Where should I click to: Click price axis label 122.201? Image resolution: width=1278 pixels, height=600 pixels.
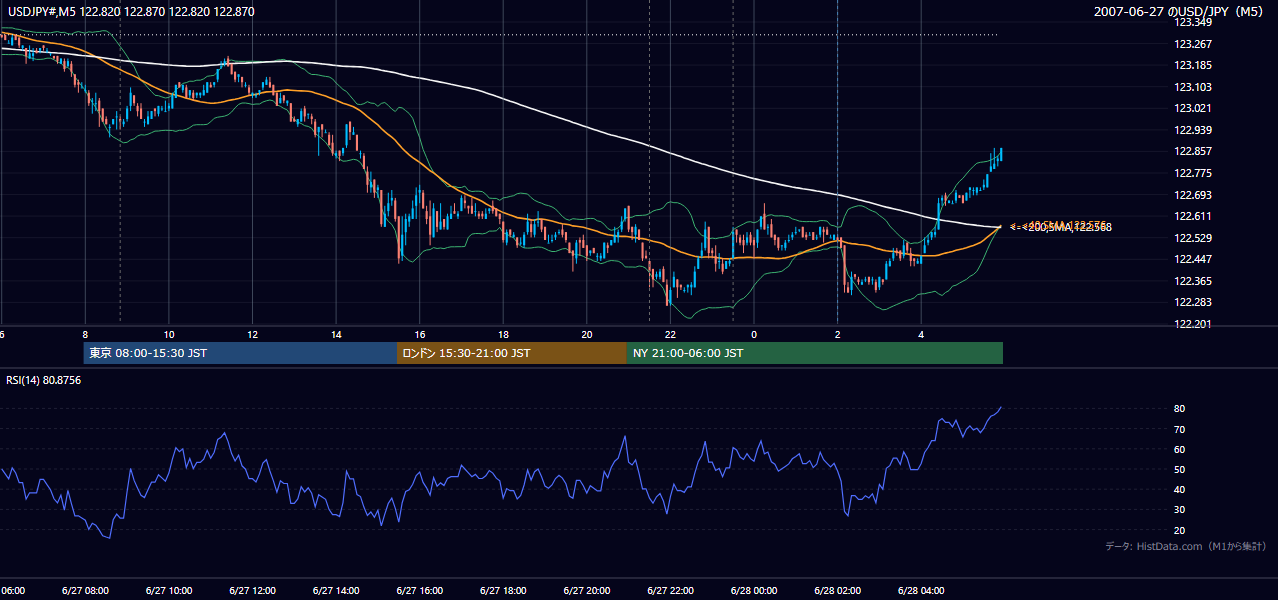point(1193,324)
